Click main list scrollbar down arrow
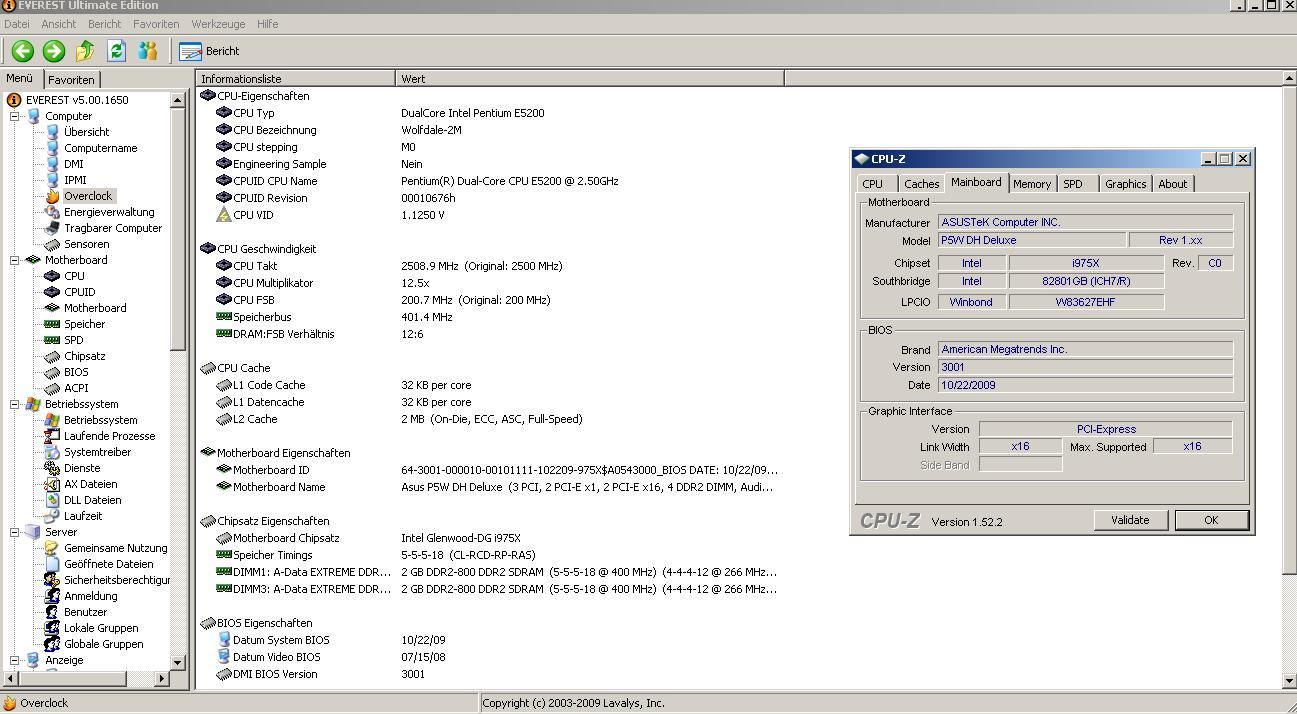Viewport: 1297px width, 714px height. click(1288, 681)
